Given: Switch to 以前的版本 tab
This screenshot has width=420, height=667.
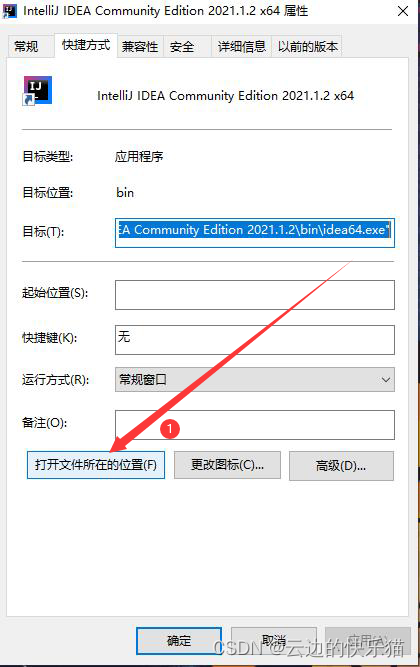Looking at the screenshot, I should (x=308, y=46).
